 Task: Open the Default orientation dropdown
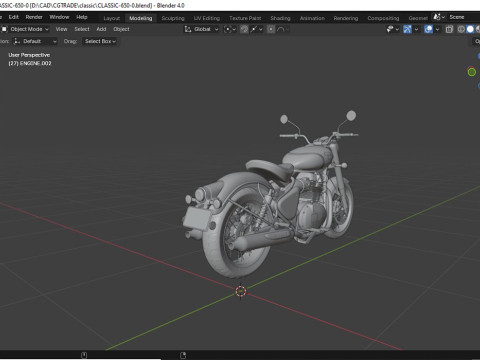point(35,41)
